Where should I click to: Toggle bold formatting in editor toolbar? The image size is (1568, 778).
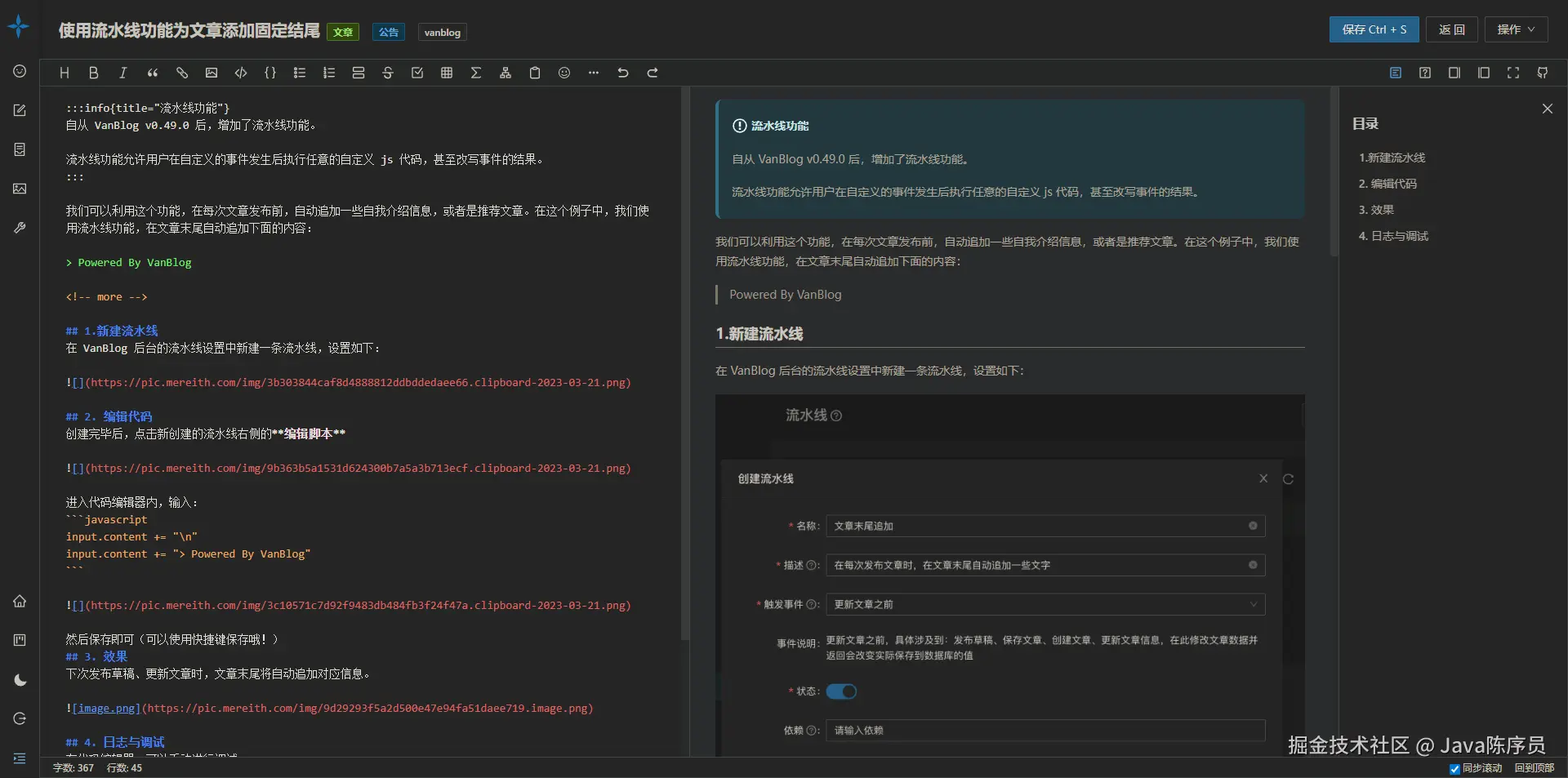(94, 73)
